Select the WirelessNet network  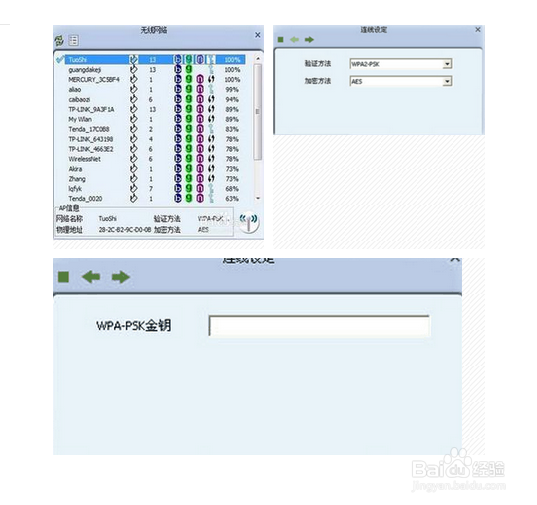[x=84, y=159]
